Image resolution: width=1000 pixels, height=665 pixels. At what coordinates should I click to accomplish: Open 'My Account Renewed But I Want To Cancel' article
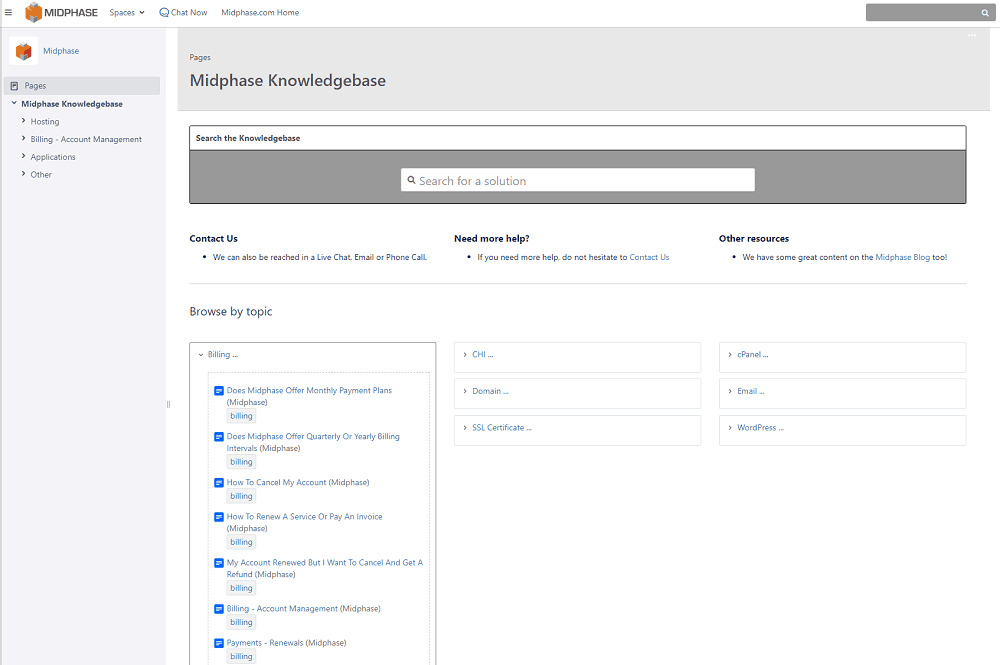click(325, 569)
